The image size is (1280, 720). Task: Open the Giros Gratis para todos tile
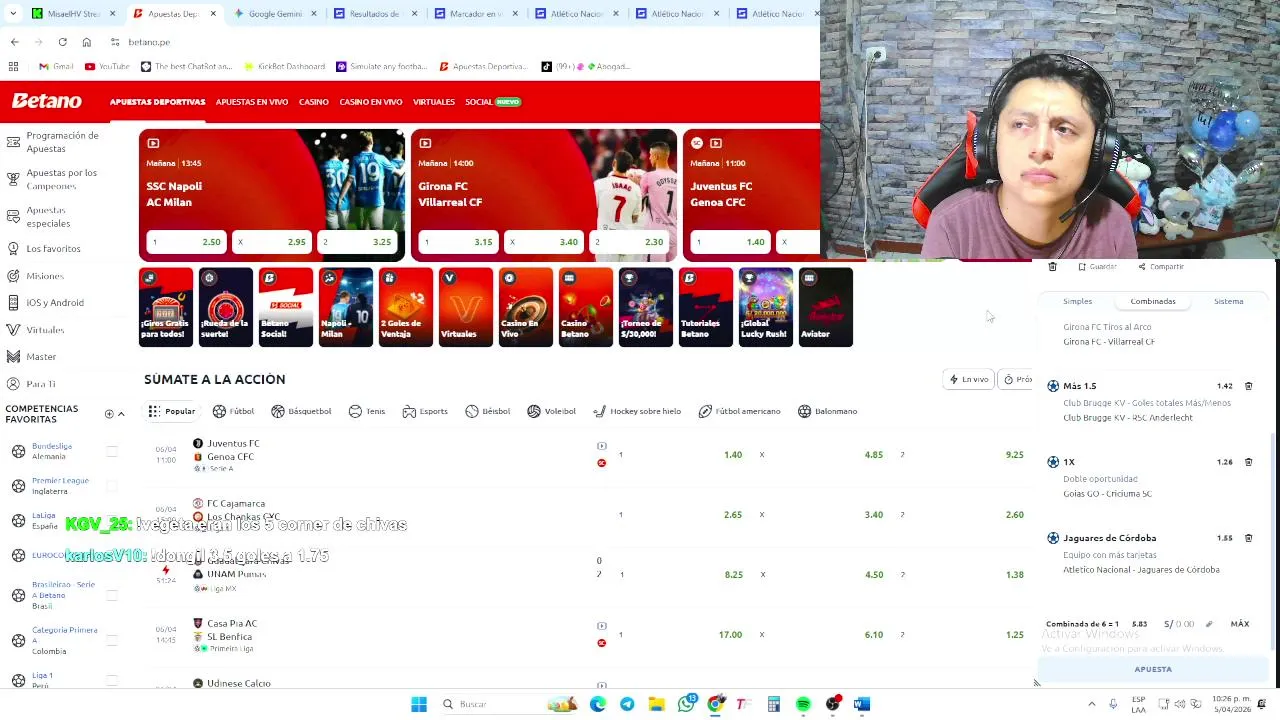(166, 307)
